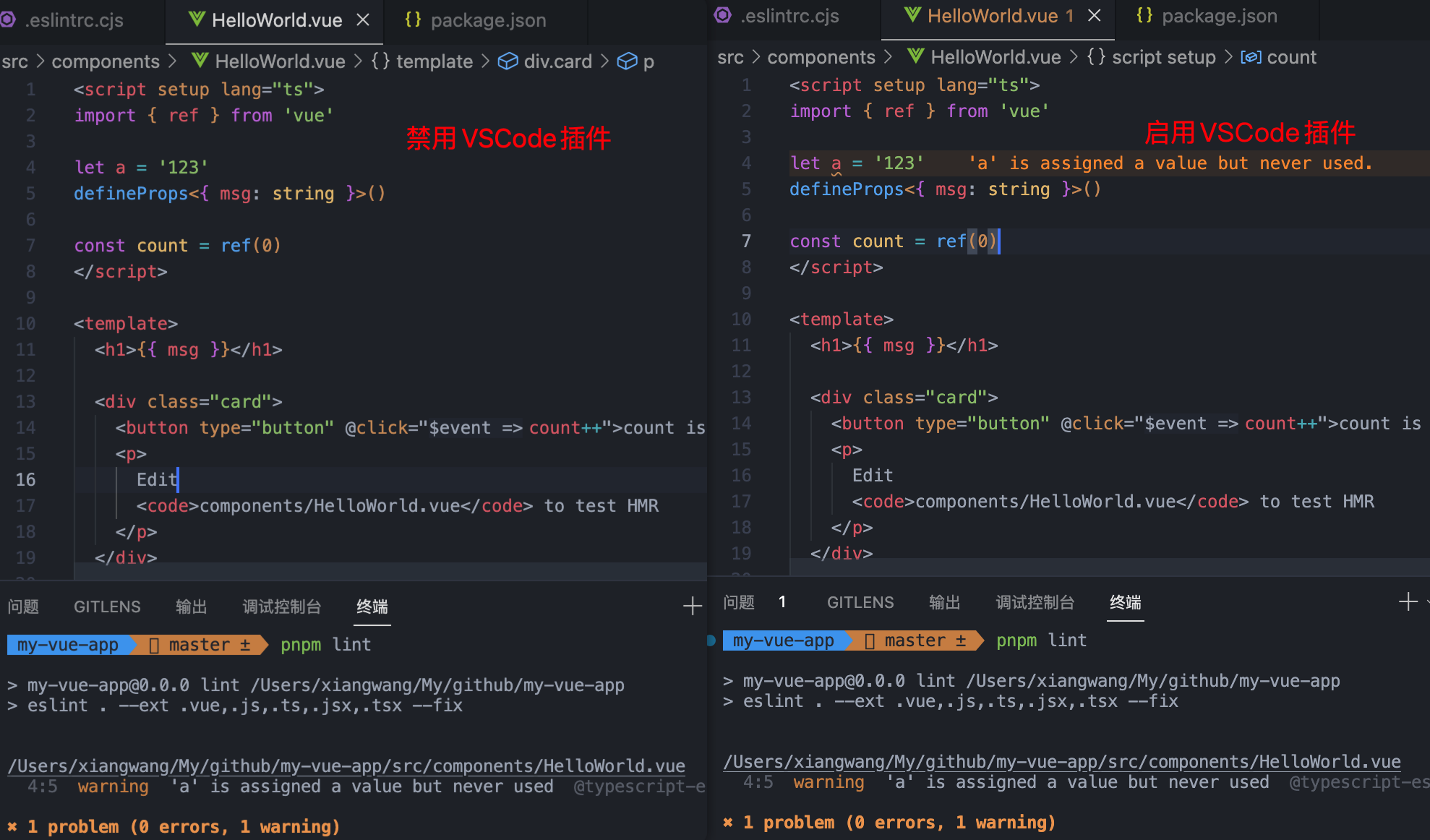Close HelloWorld.vue tab in right editor

point(1095,15)
